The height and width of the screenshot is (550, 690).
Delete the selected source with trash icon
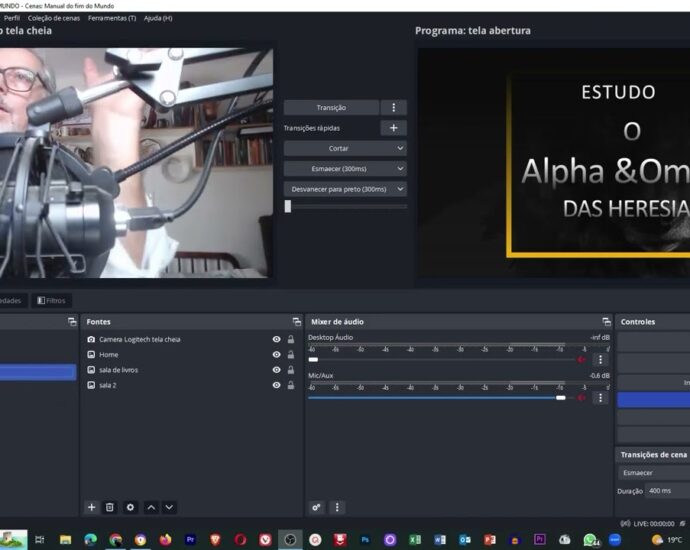[x=110, y=507]
